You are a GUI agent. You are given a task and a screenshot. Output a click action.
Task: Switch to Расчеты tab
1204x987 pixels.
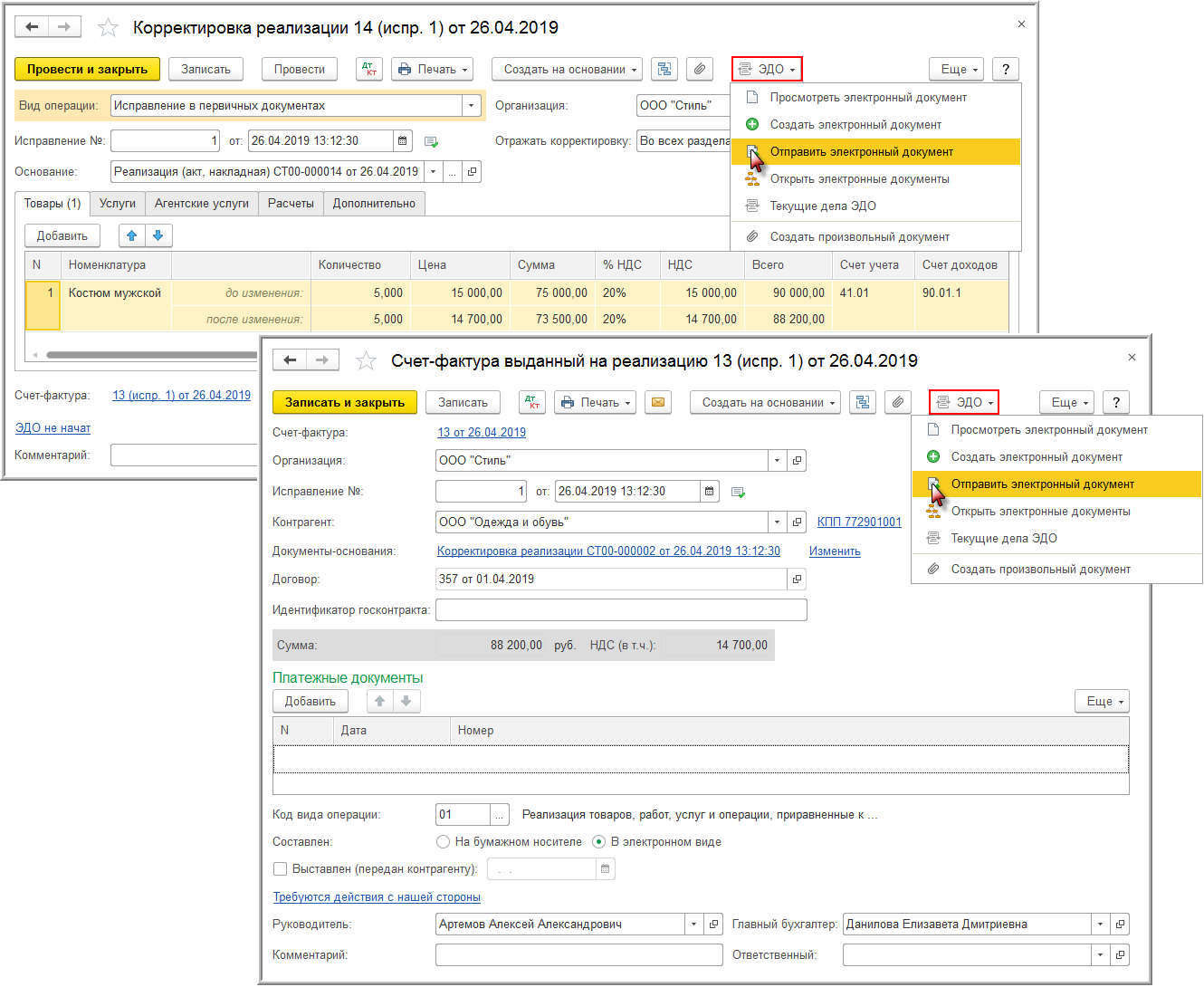pyautogui.click(x=291, y=204)
